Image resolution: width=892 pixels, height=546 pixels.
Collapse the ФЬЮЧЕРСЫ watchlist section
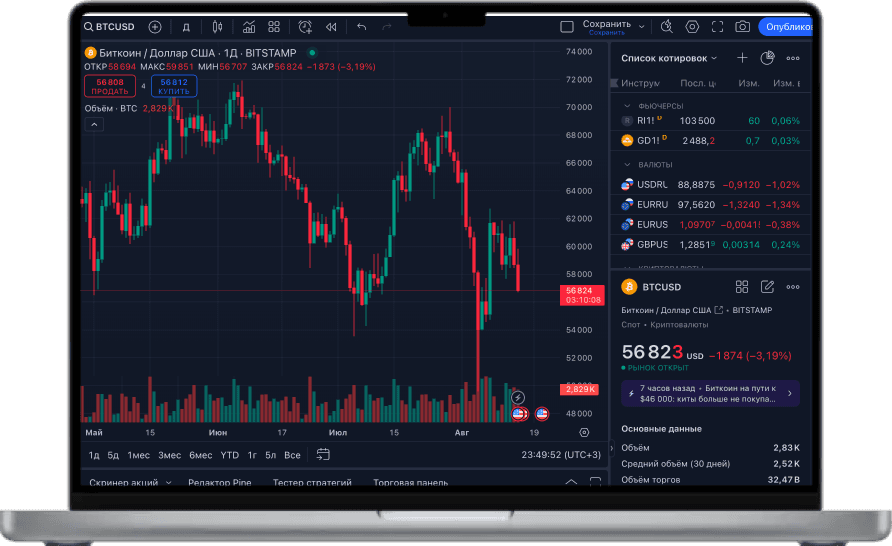click(x=627, y=106)
